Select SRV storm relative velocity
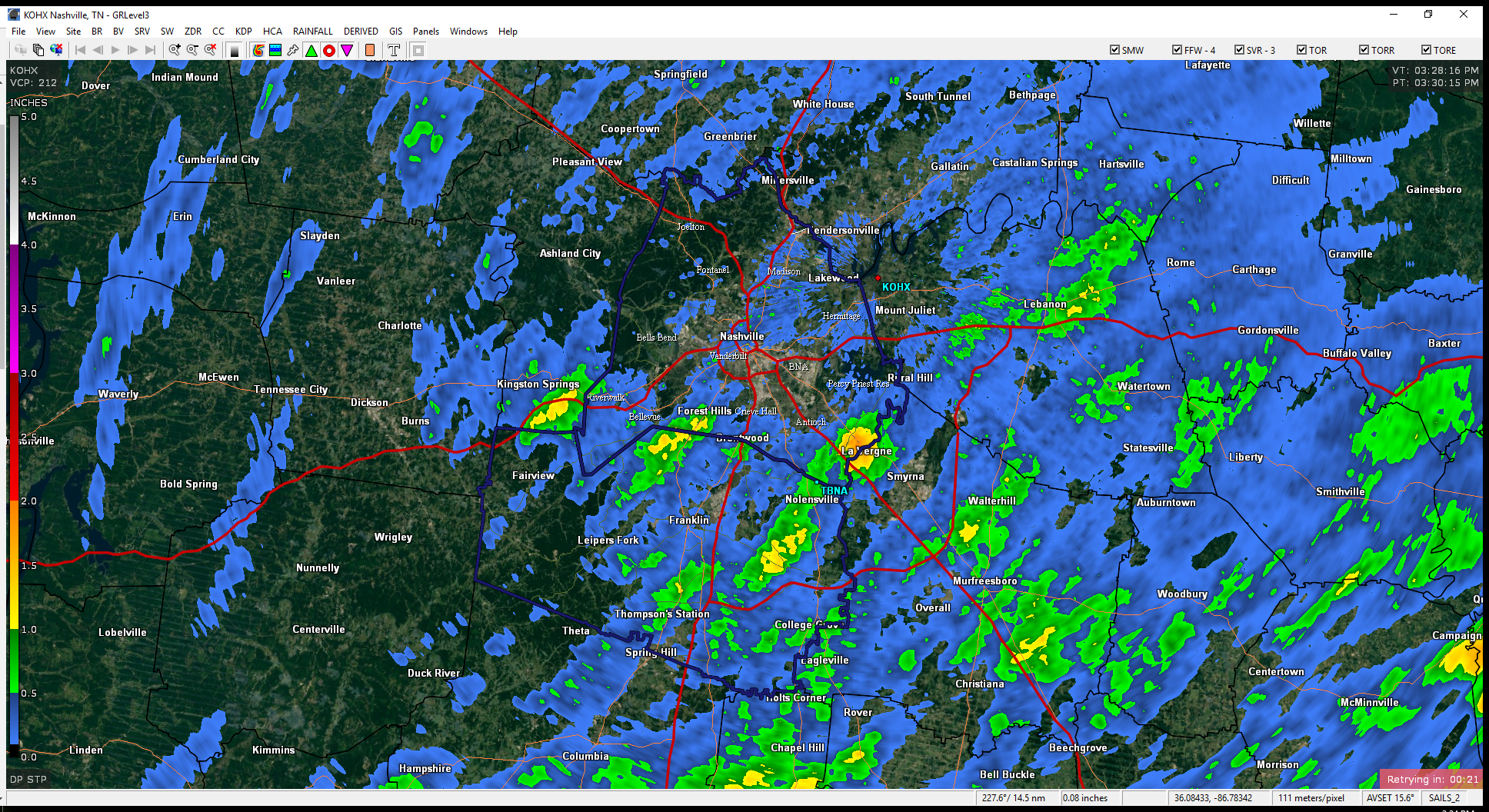1489x812 pixels. (x=142, y=32)
